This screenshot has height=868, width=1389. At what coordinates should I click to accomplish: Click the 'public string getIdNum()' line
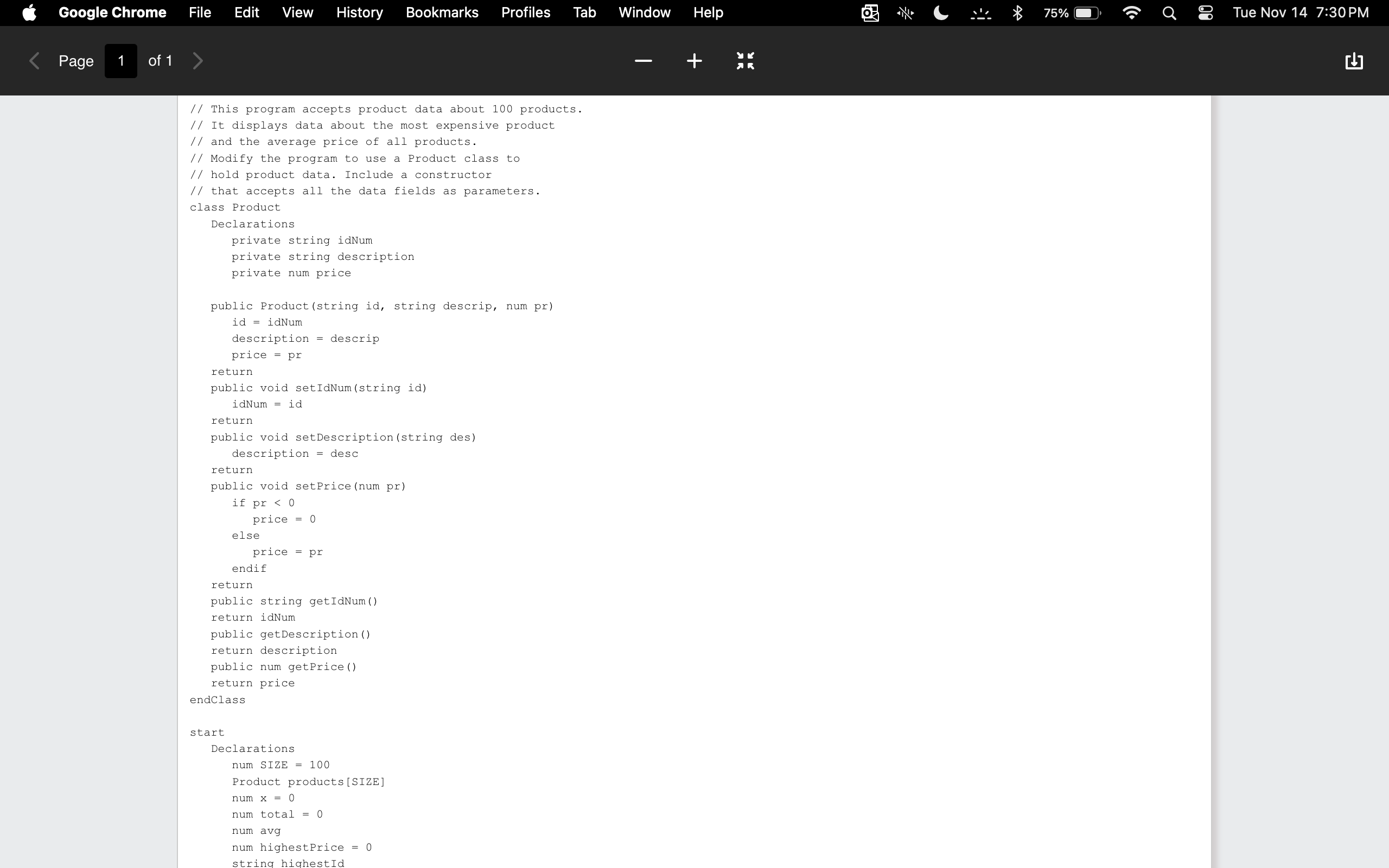[295, 601]
